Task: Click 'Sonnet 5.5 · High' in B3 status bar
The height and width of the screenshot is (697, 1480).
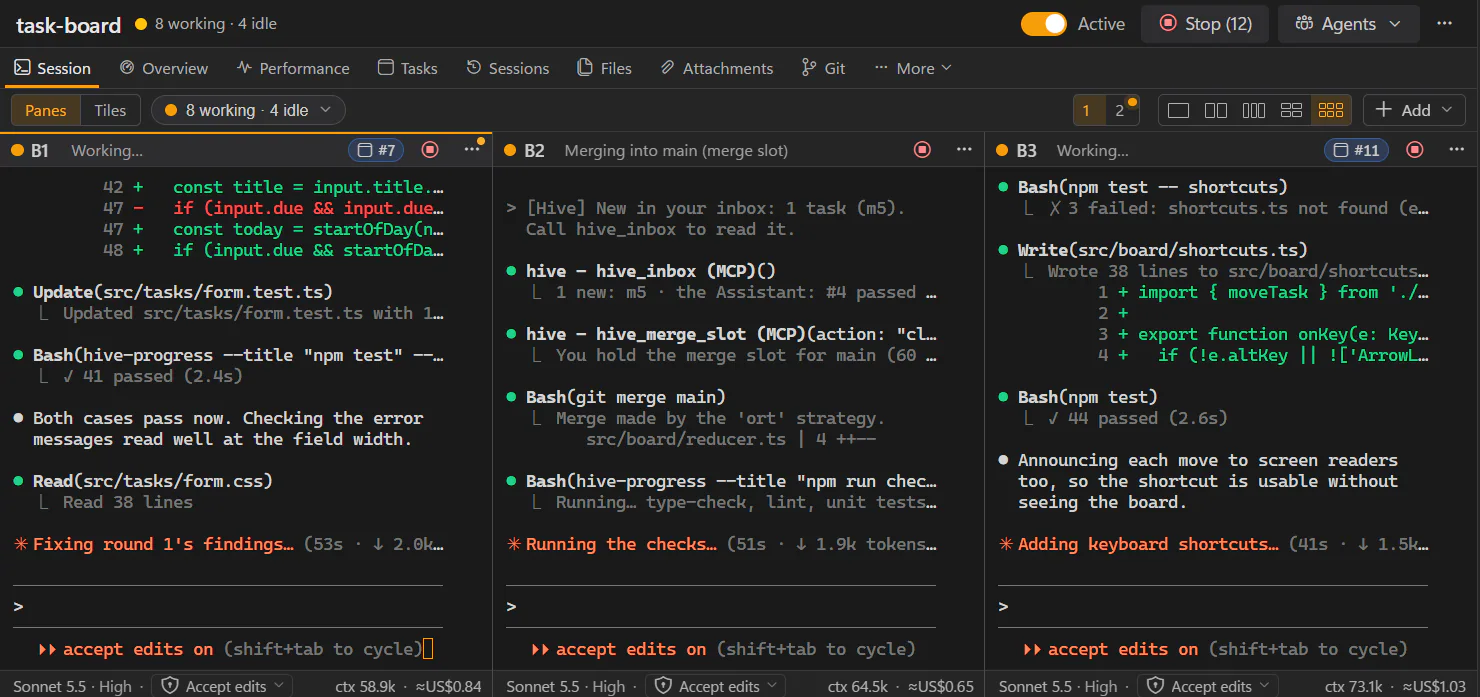Action: 1058,686
